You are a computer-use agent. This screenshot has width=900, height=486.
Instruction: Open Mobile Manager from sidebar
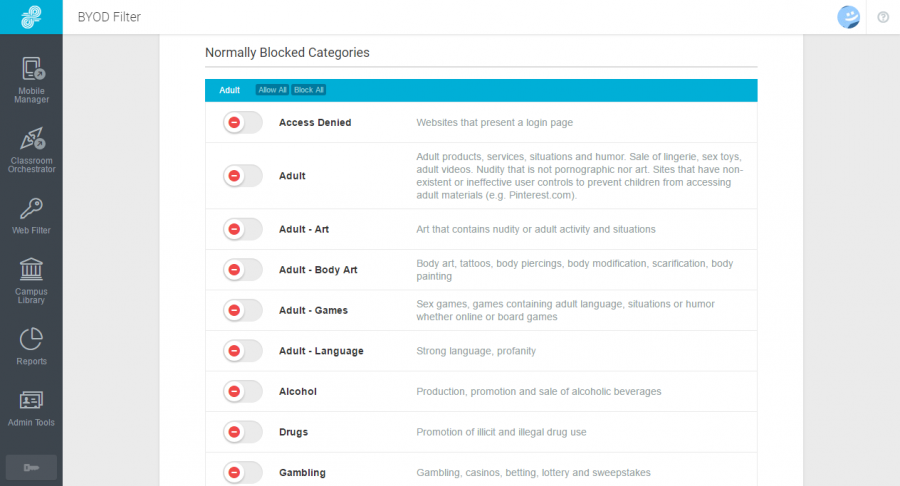31,80
